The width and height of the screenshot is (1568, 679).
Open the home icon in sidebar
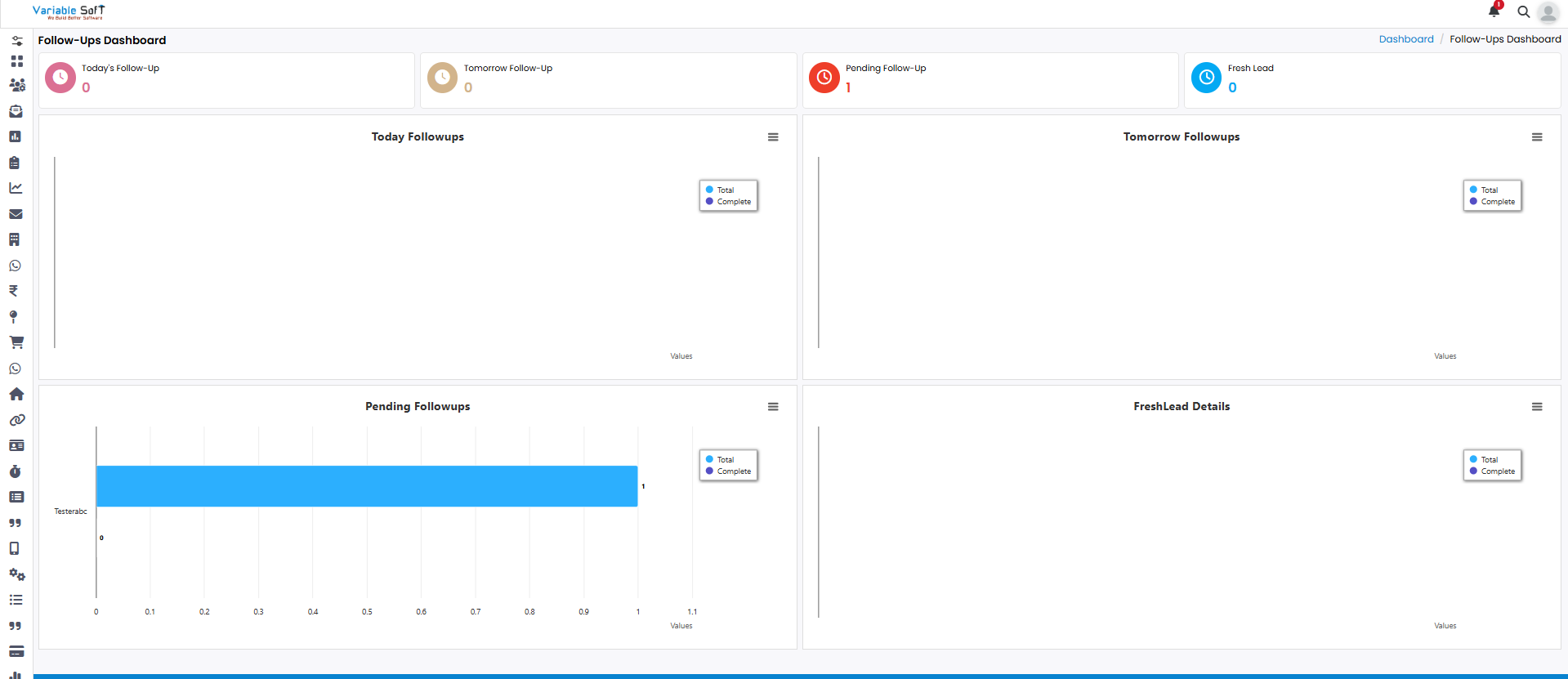[x=16, y=394]
